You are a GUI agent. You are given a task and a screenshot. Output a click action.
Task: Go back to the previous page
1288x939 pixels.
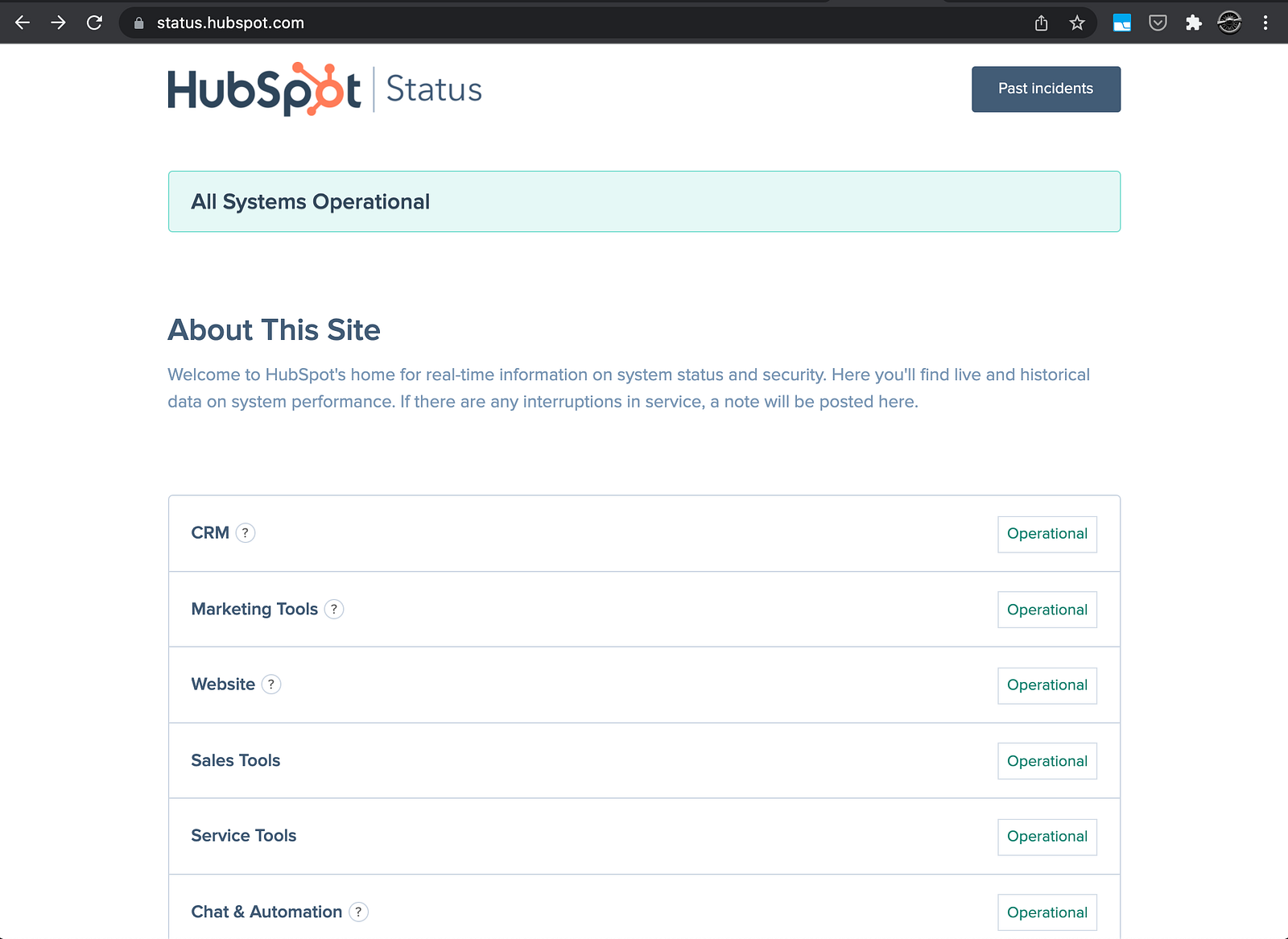(x=23, y=23)
